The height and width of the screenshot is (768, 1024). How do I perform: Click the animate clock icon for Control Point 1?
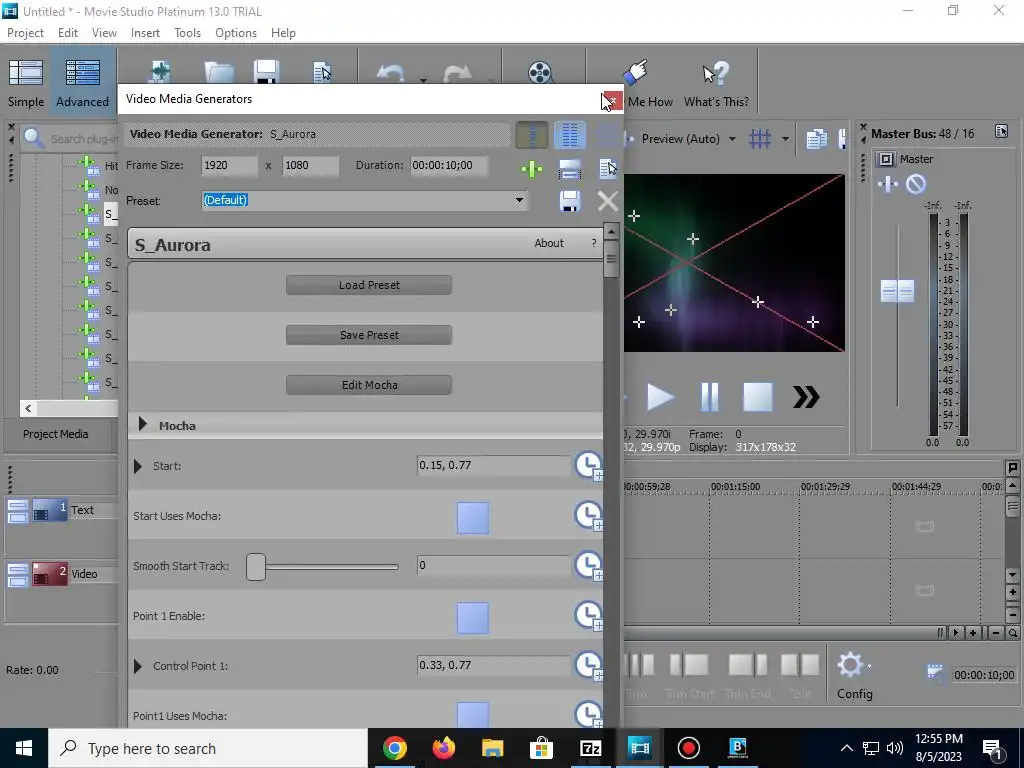(588, 665)
